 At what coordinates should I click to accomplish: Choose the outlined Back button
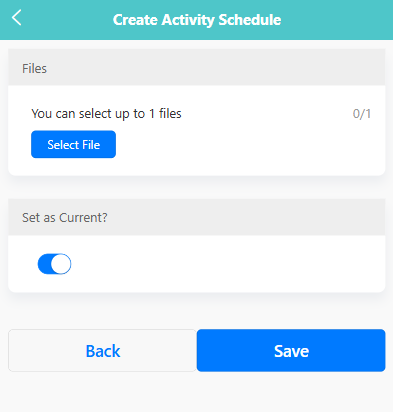102,350
